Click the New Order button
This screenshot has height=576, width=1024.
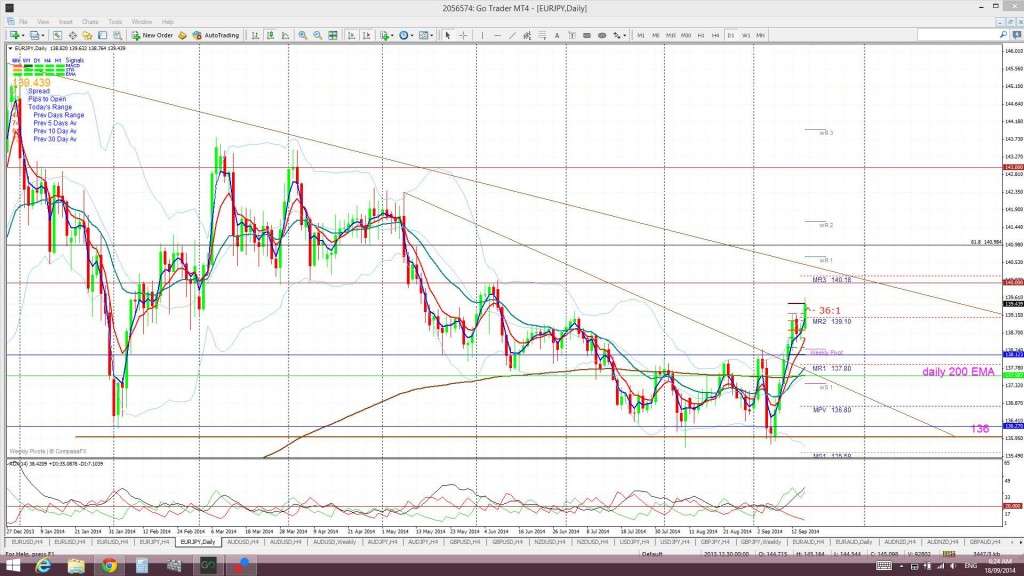pos(152,35)
